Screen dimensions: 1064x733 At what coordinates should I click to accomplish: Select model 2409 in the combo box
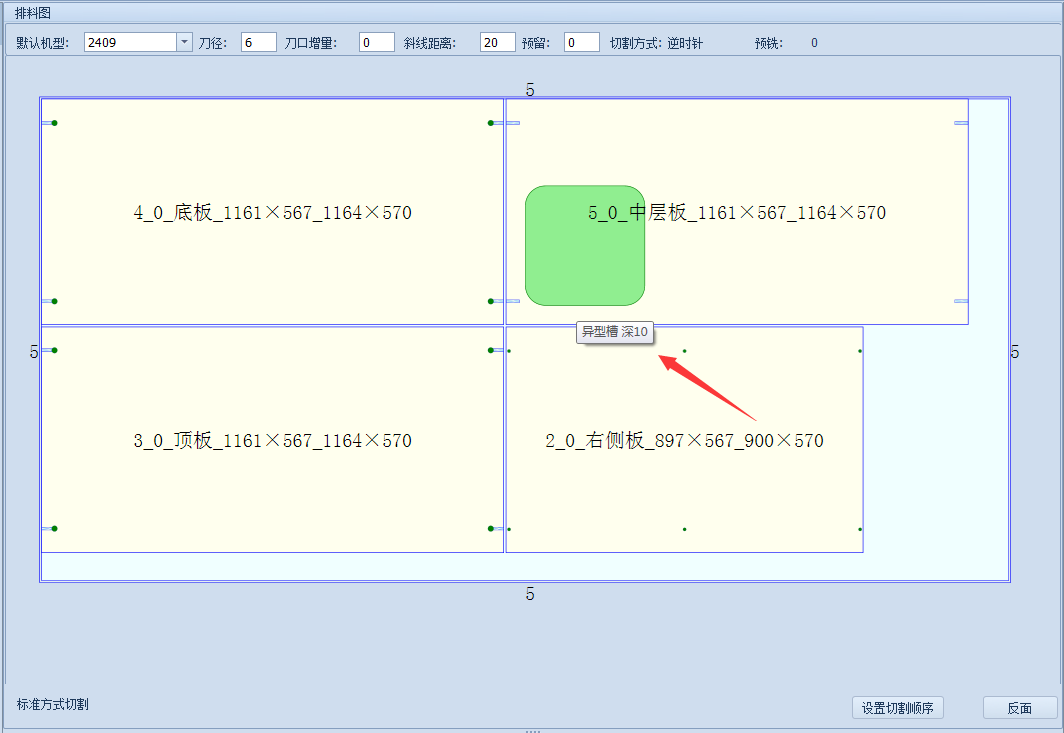coord(125,42)
